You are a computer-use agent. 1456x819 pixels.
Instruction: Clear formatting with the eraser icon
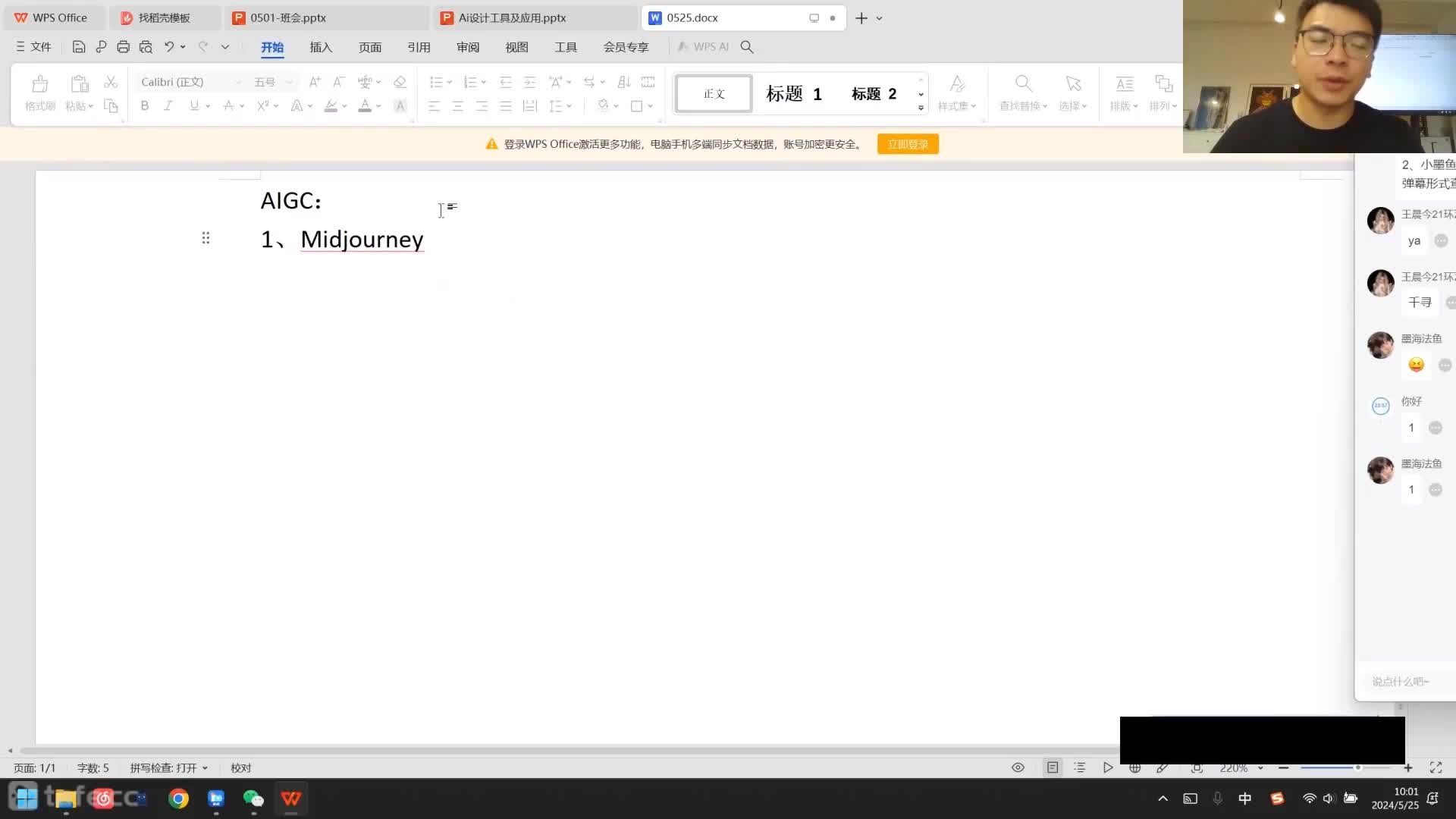pyautogui.click(x=400, y=82)
